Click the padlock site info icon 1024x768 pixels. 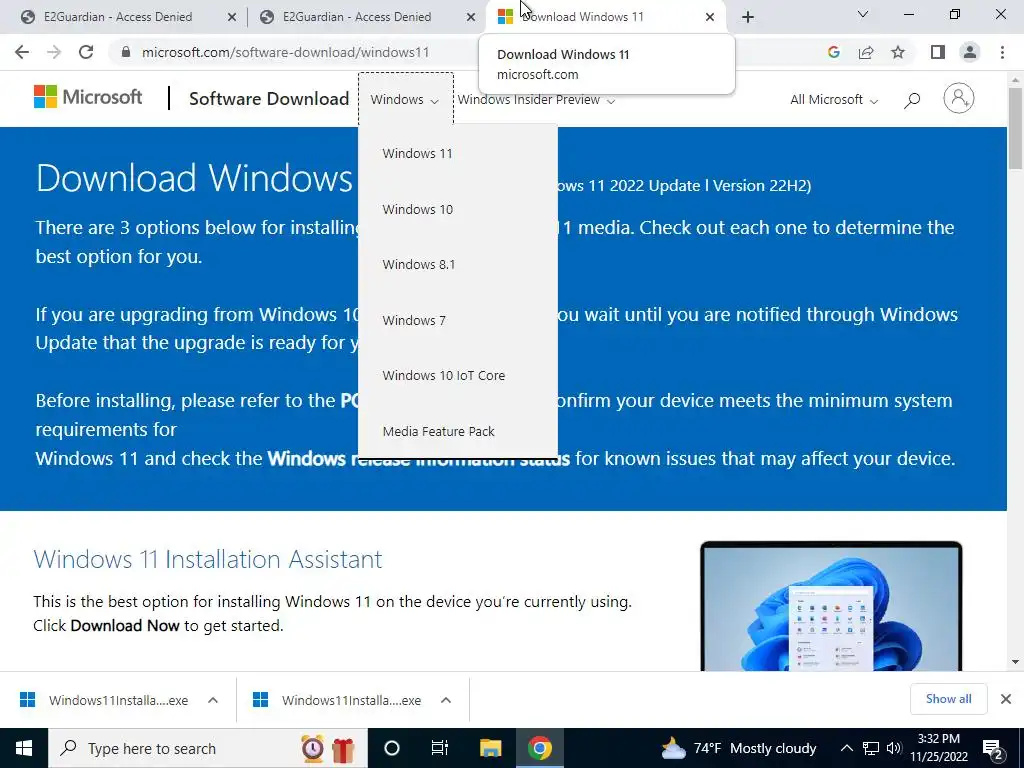(x=126, y=52)
